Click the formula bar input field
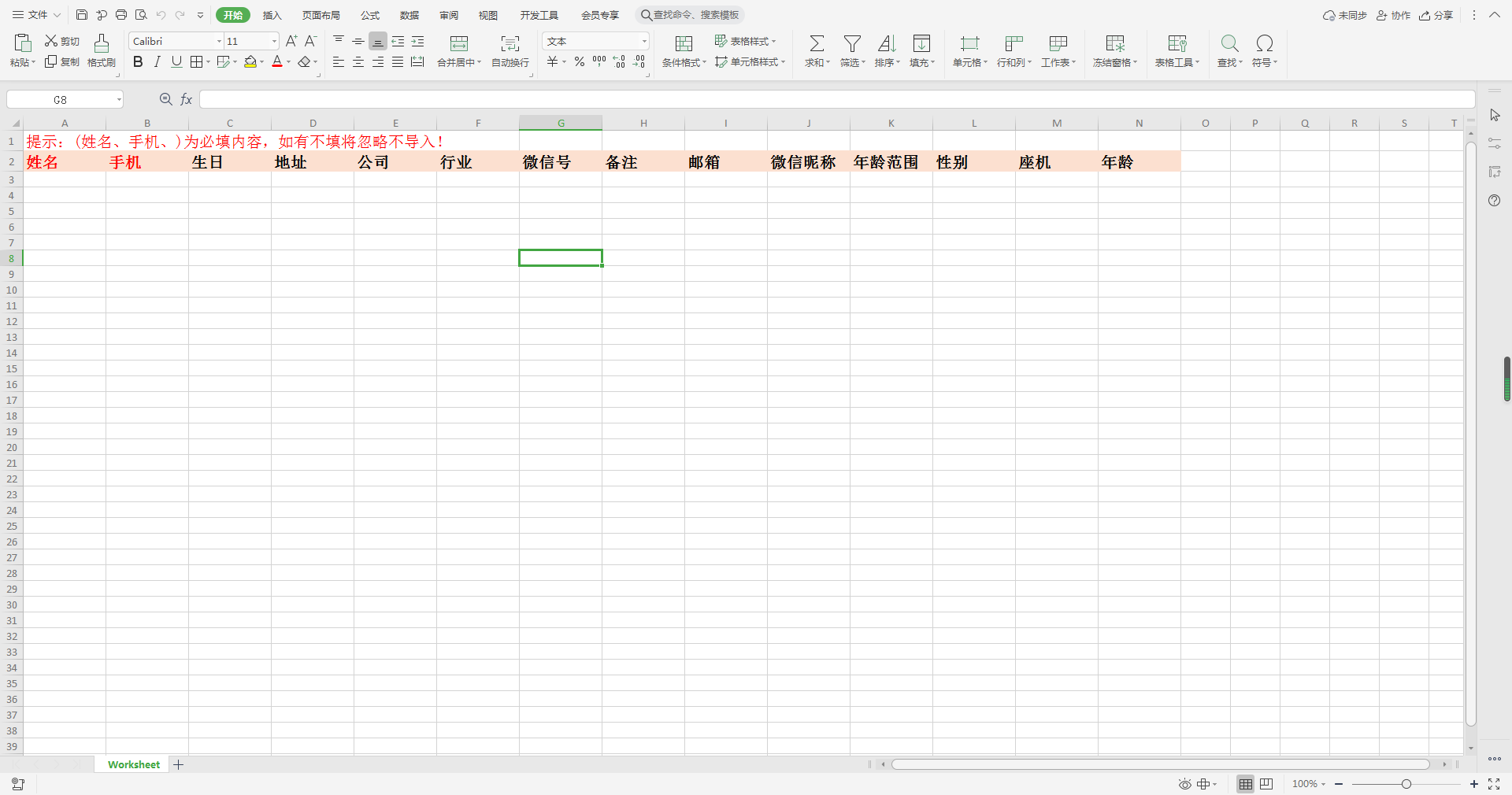The height and width of the screenshot is (795, 1512). [x=835, y=99]
